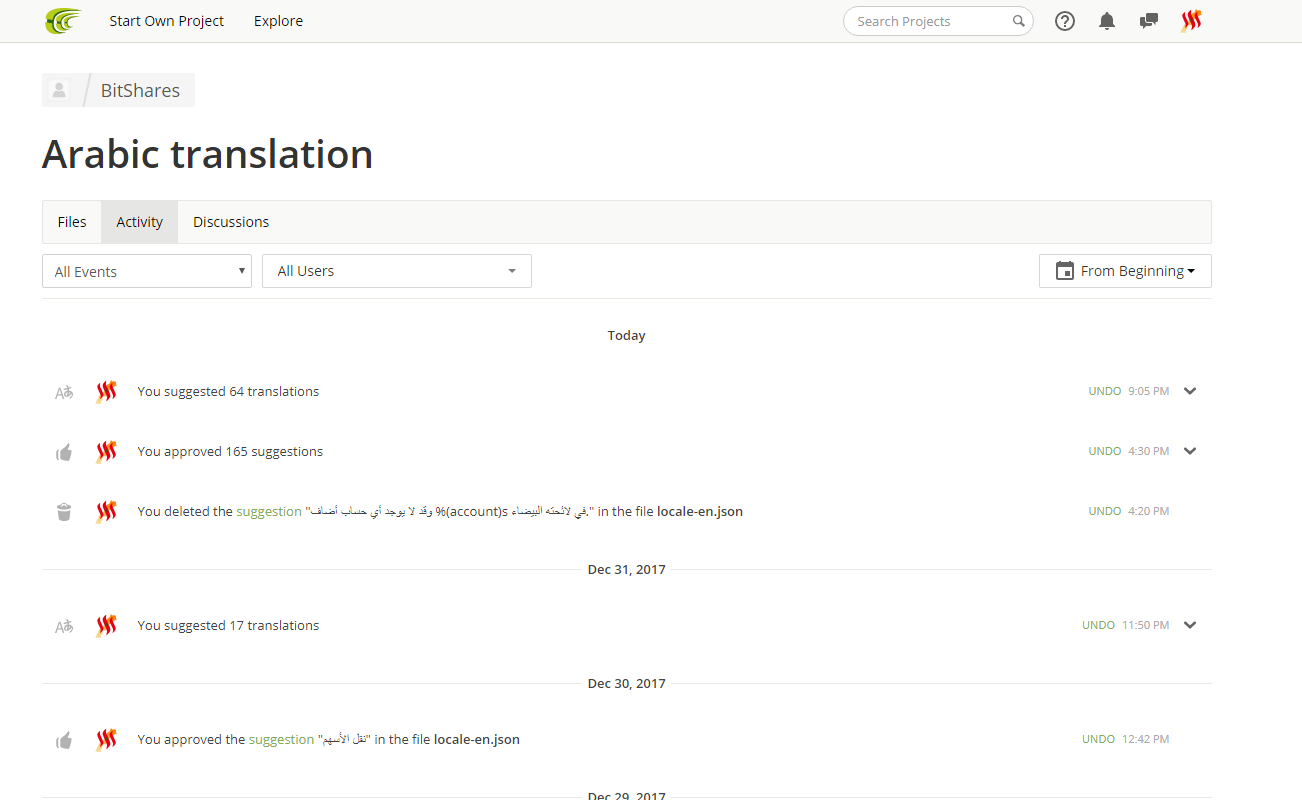
Task: Open the Explore menu item
Action: click(278, 21)
